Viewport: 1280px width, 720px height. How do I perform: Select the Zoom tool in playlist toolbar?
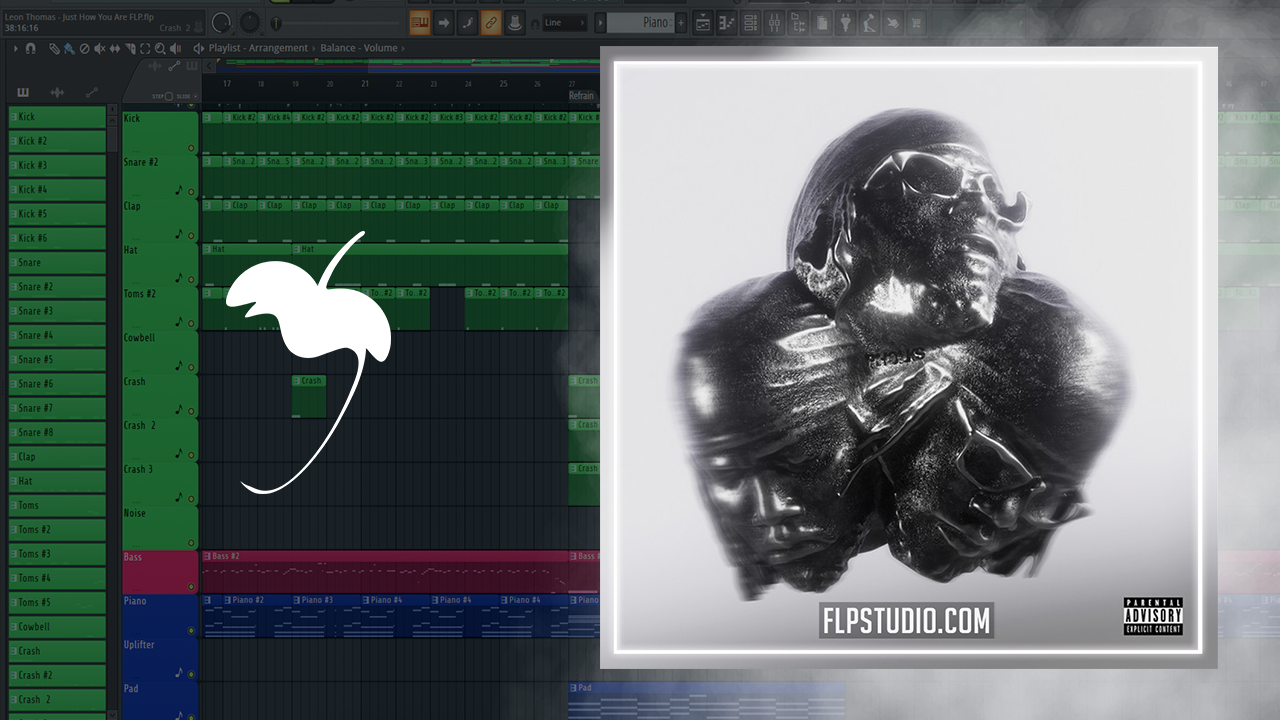[x=160, y=48]
